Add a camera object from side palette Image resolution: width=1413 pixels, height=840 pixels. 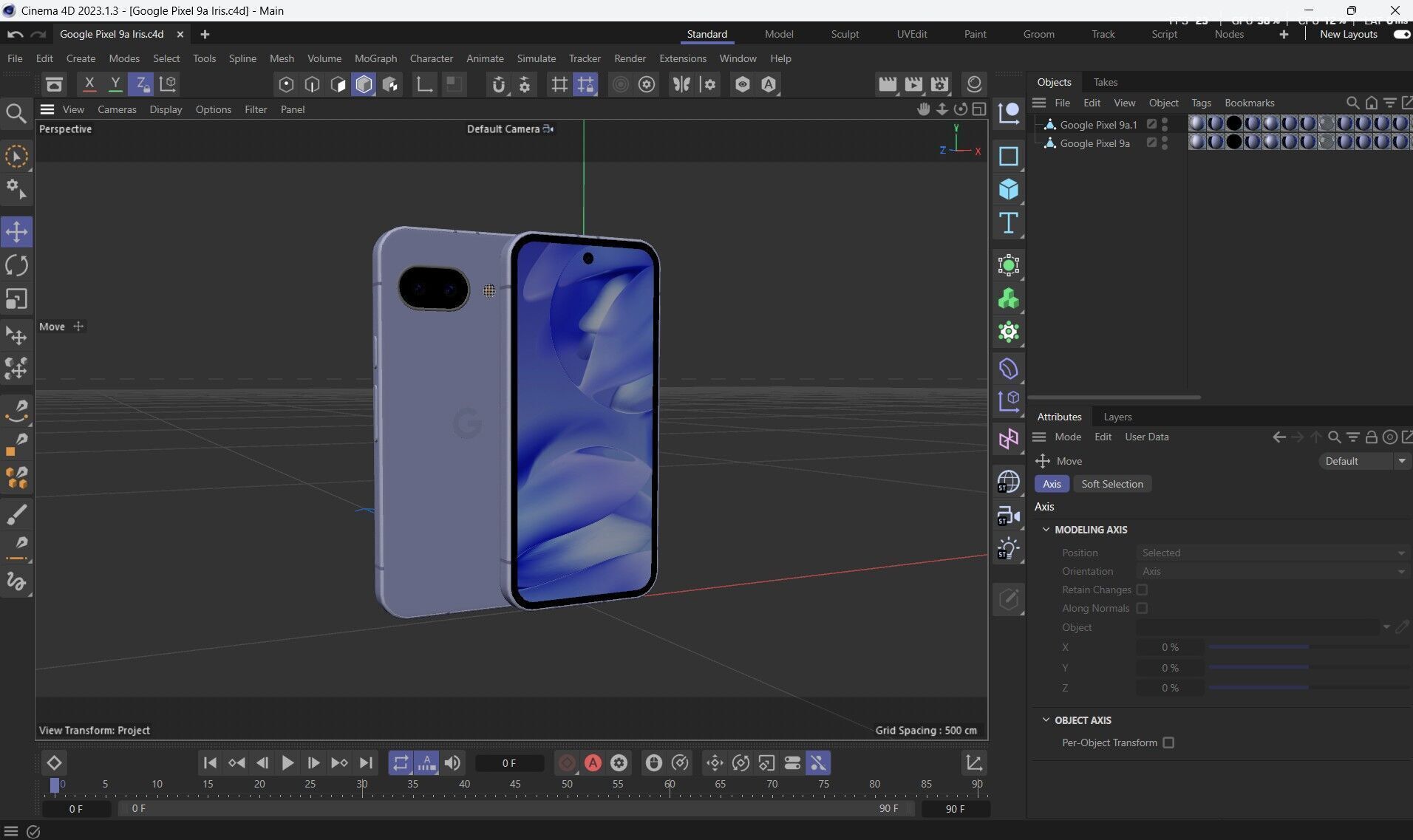click(1009, 516)
